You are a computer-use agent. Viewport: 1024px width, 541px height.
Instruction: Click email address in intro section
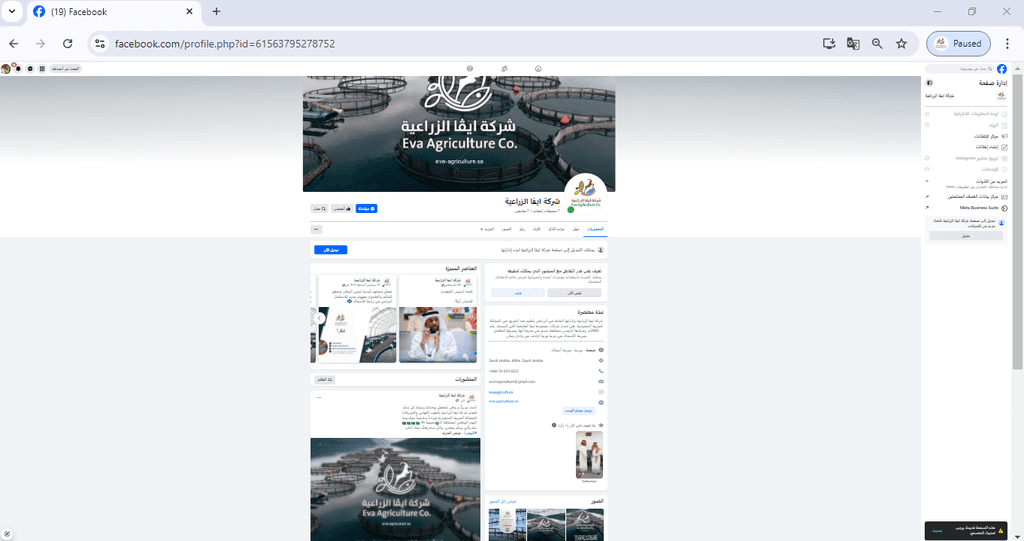click(512, 382)
